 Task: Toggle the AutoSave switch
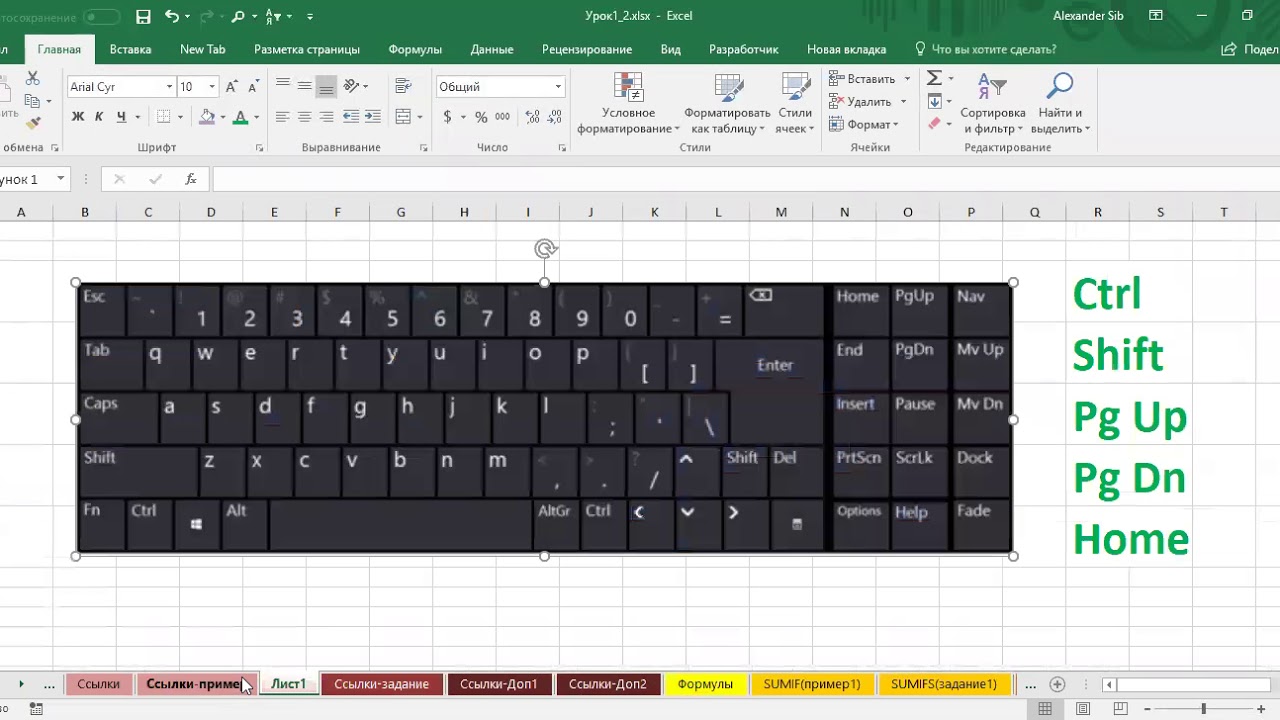(100, 17)
